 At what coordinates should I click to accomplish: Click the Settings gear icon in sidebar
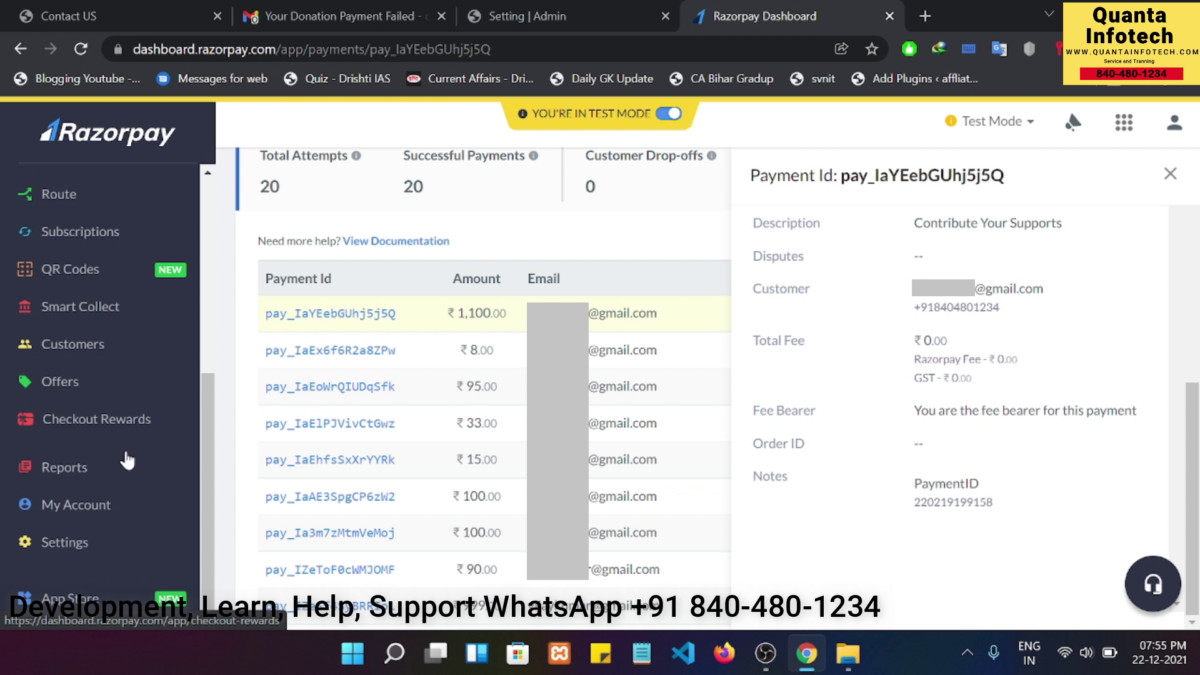pos(25,542)
